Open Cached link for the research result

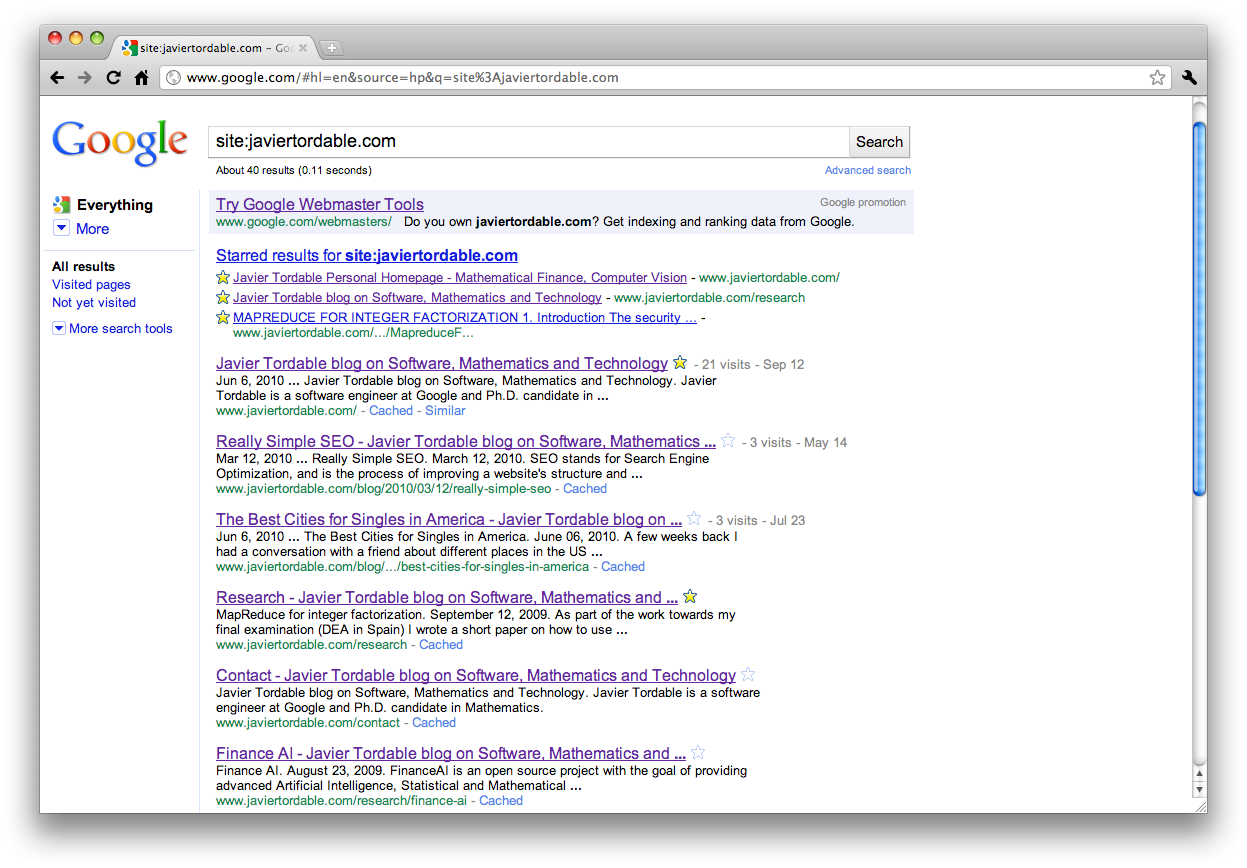click(x=441, y=645)
